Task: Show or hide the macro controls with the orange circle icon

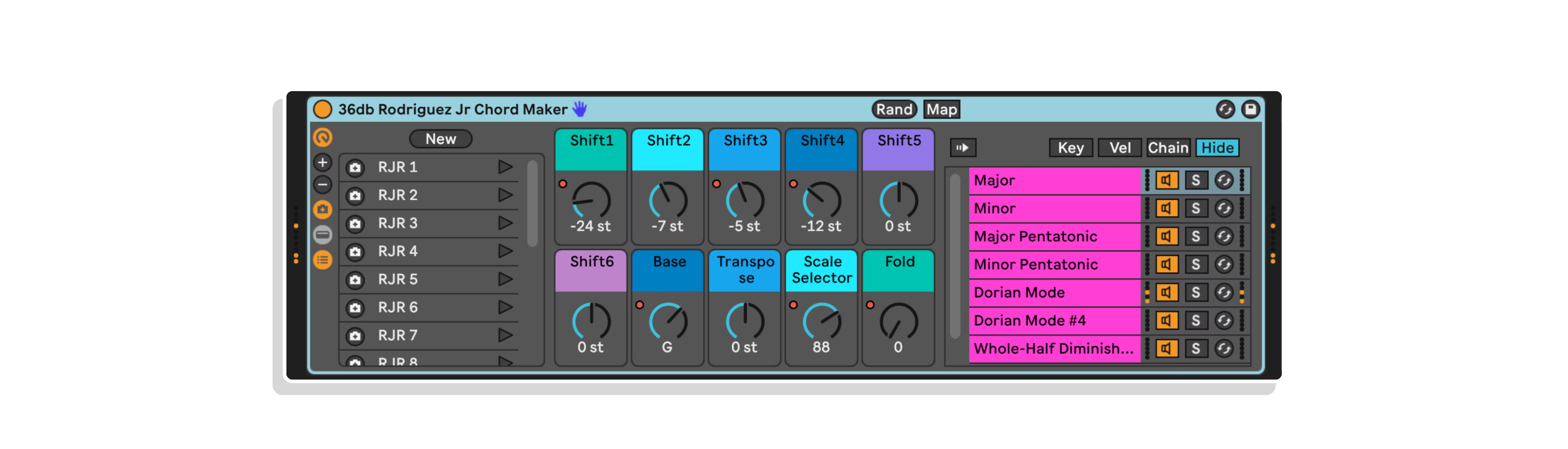Action: (322, 138)
